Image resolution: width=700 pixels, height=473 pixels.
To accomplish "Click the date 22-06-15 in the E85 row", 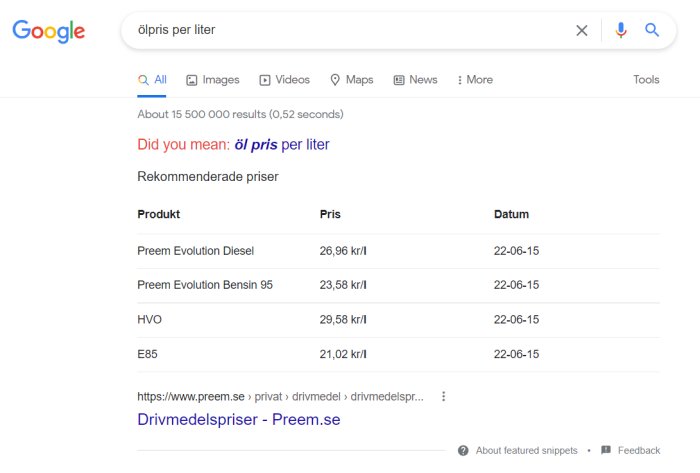I will 516,354.
